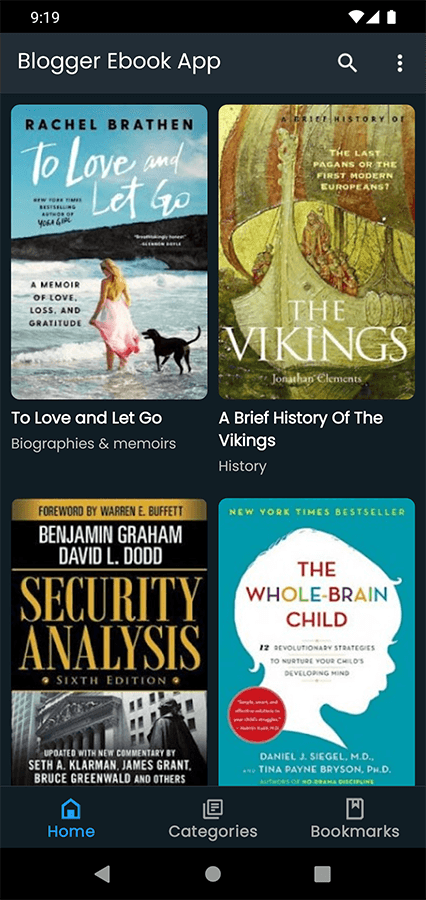Tap the Android home circle
Viewport: 426px width, 900px height.
pos(213,874)
